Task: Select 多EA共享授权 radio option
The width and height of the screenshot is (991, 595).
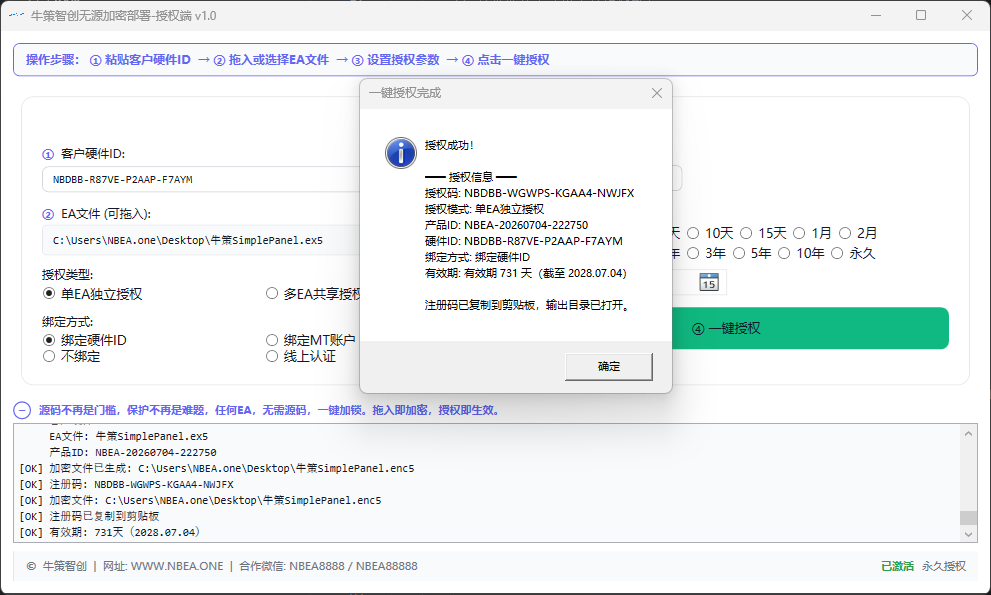Action: point(313,294)
